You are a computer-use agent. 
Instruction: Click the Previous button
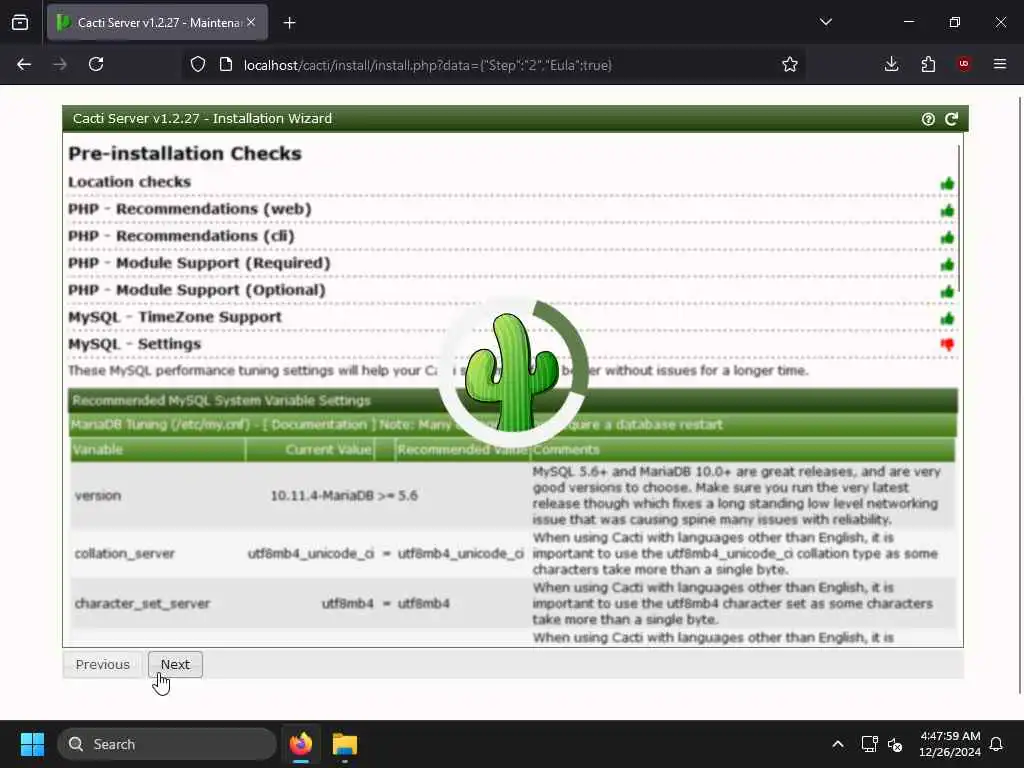103,664
